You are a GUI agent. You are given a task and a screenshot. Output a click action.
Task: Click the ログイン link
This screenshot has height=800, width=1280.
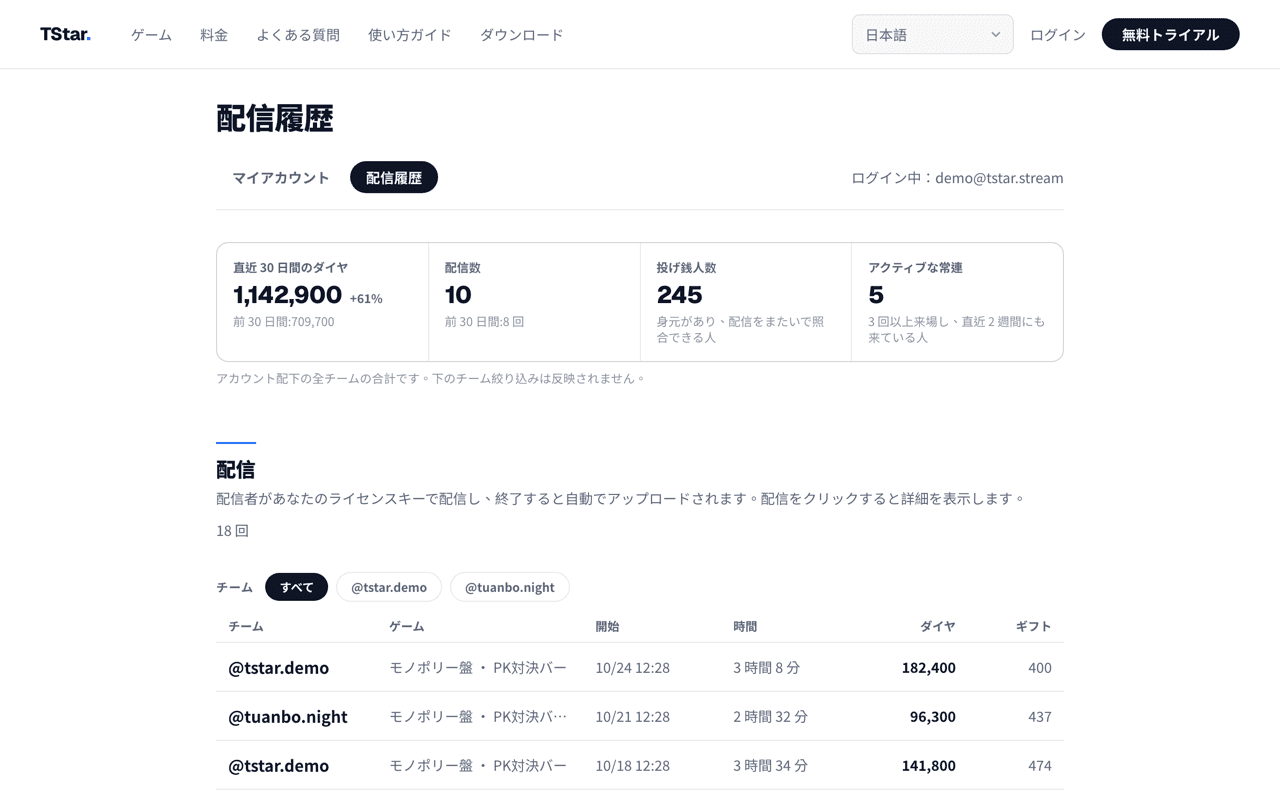(1058, 34)
